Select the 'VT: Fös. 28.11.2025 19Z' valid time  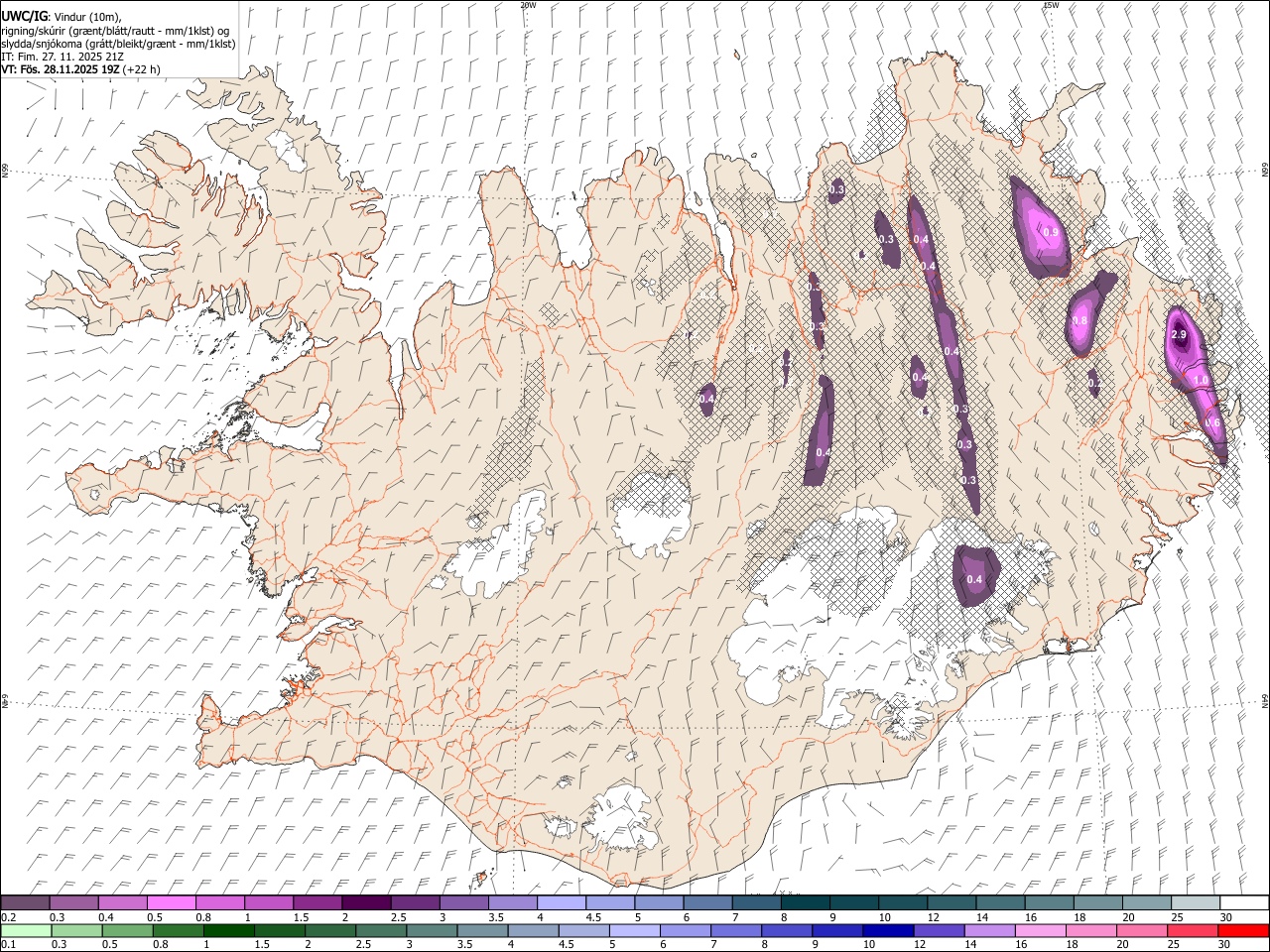click(x=61, y=69)
